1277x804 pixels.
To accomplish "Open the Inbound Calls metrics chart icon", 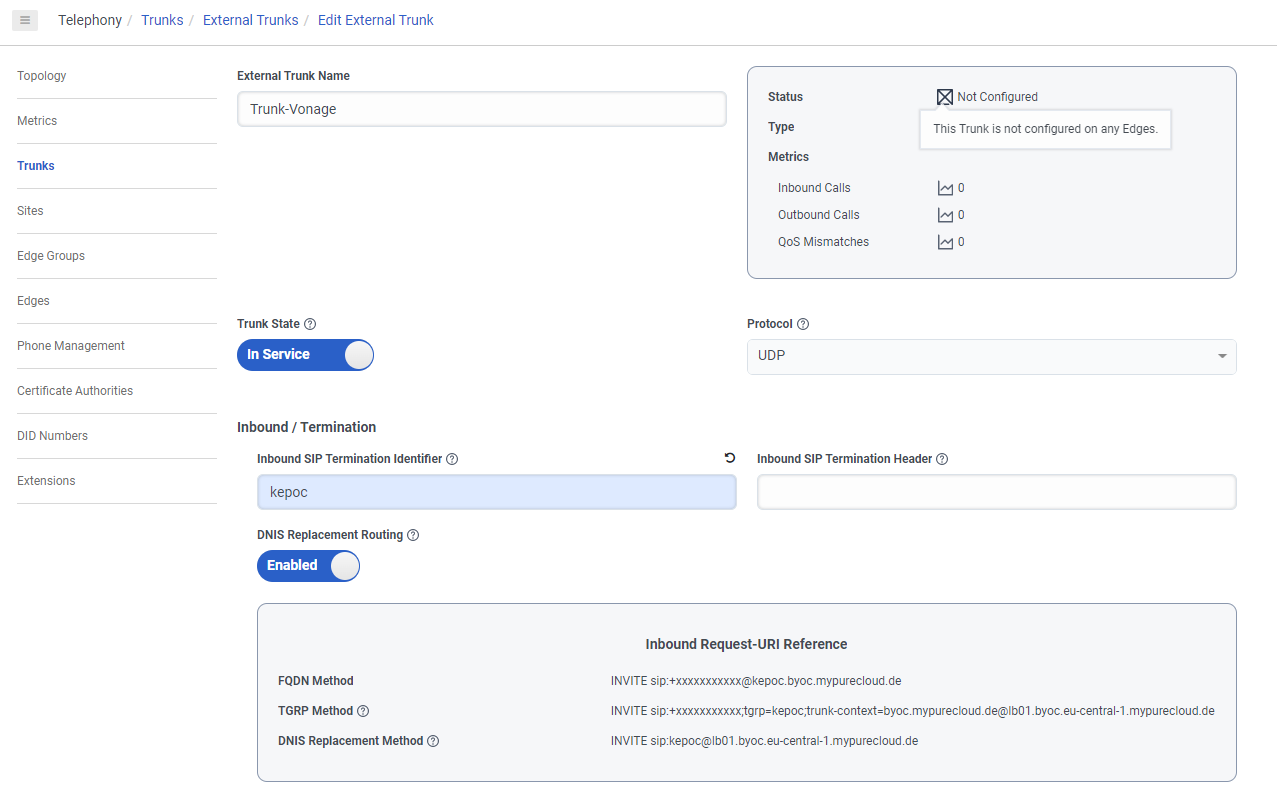I will (945, 188).
